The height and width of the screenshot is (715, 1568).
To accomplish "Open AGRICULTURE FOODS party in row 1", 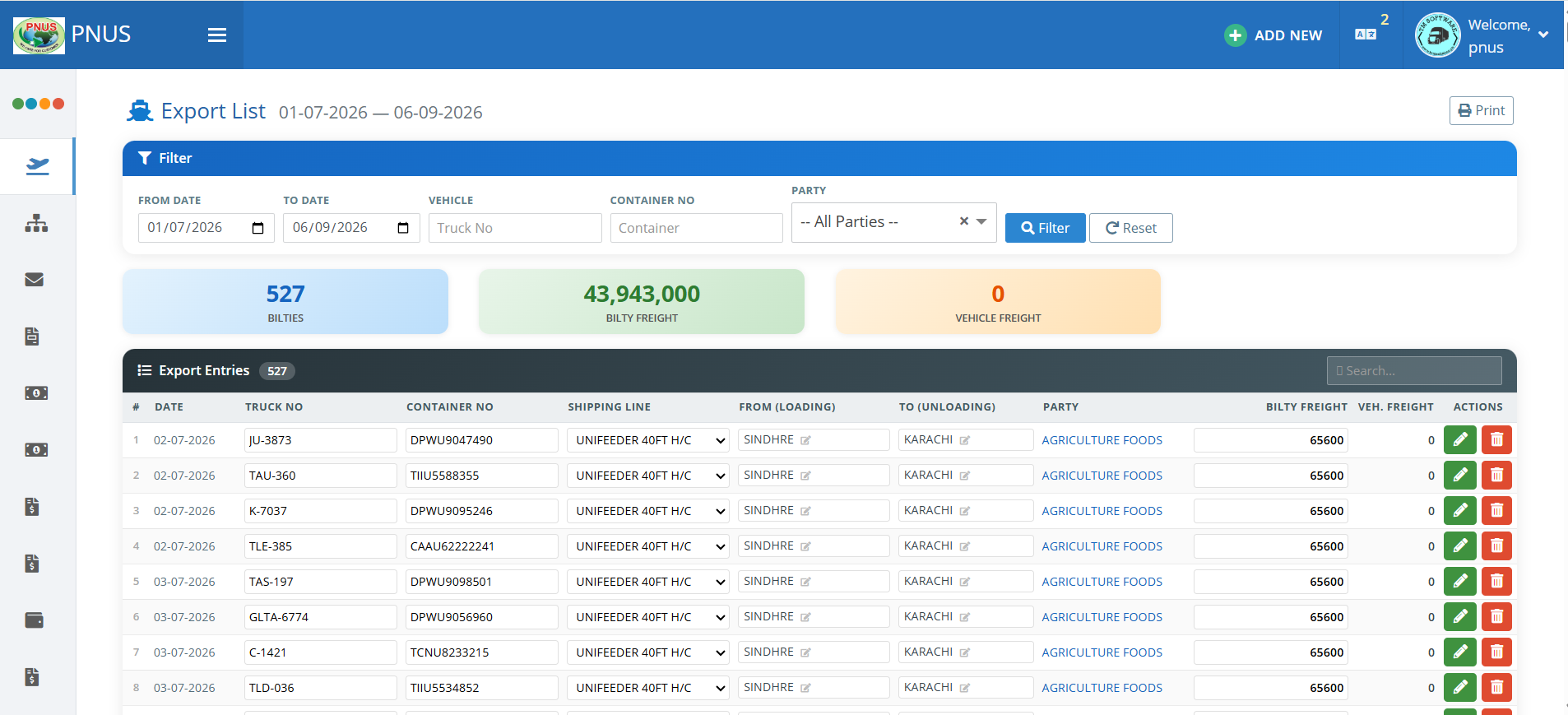I will 1102,440.
